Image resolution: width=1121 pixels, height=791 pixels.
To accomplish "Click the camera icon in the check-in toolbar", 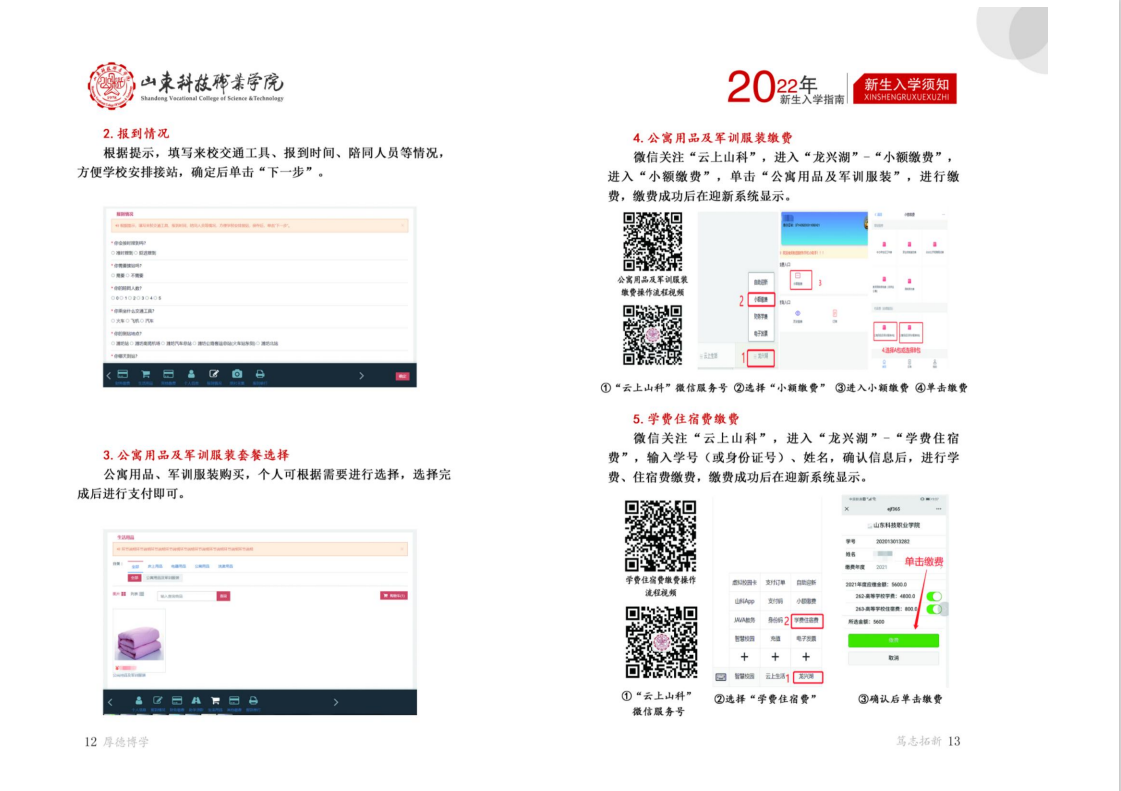I will point(237,373).
